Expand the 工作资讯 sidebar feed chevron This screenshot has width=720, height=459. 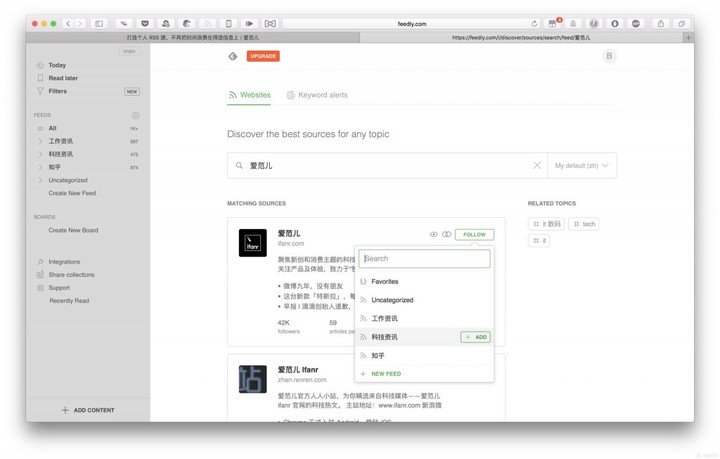pos(40,141)
